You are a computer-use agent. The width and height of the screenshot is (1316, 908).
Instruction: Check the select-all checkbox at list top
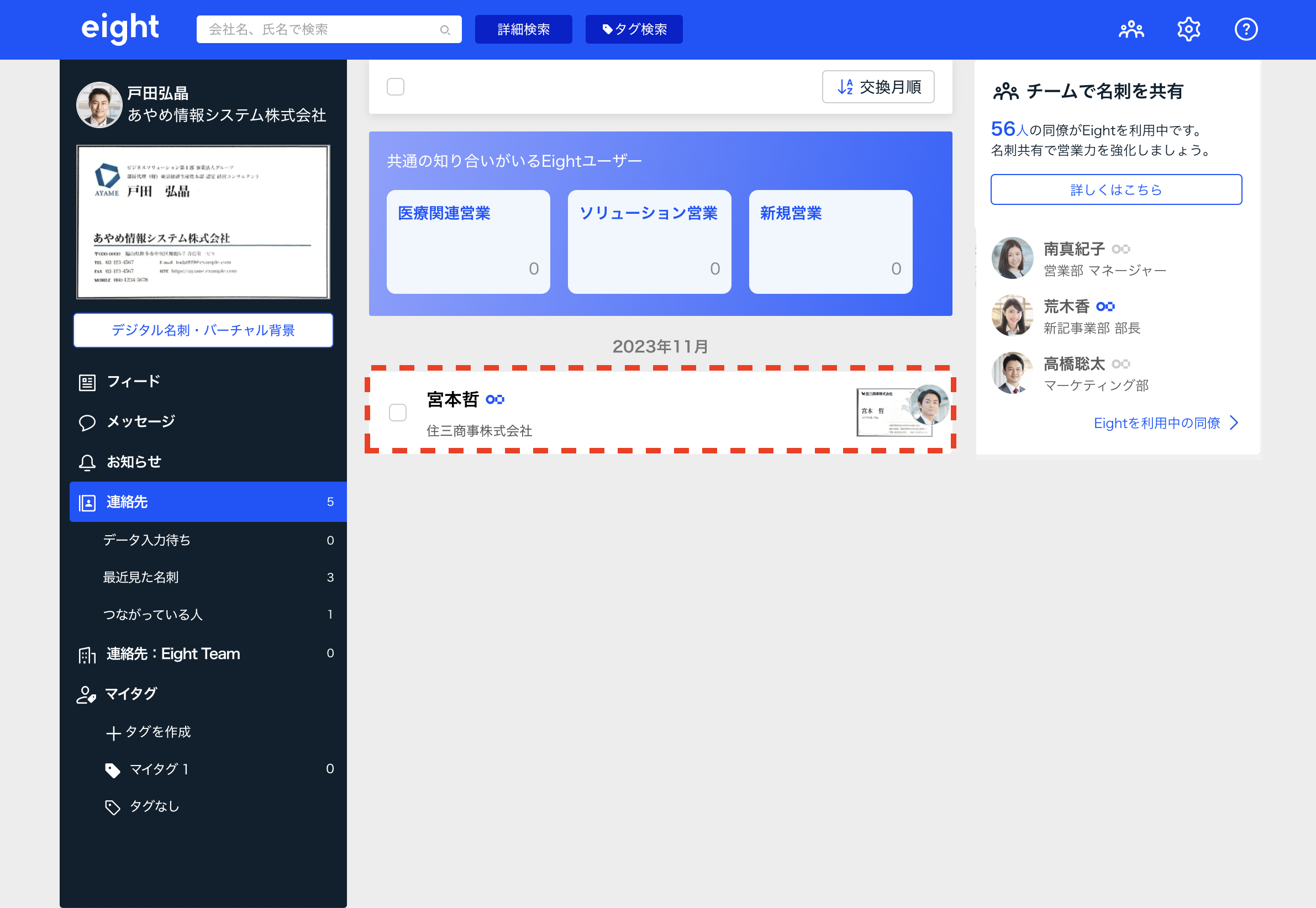[x=396, y=87]
